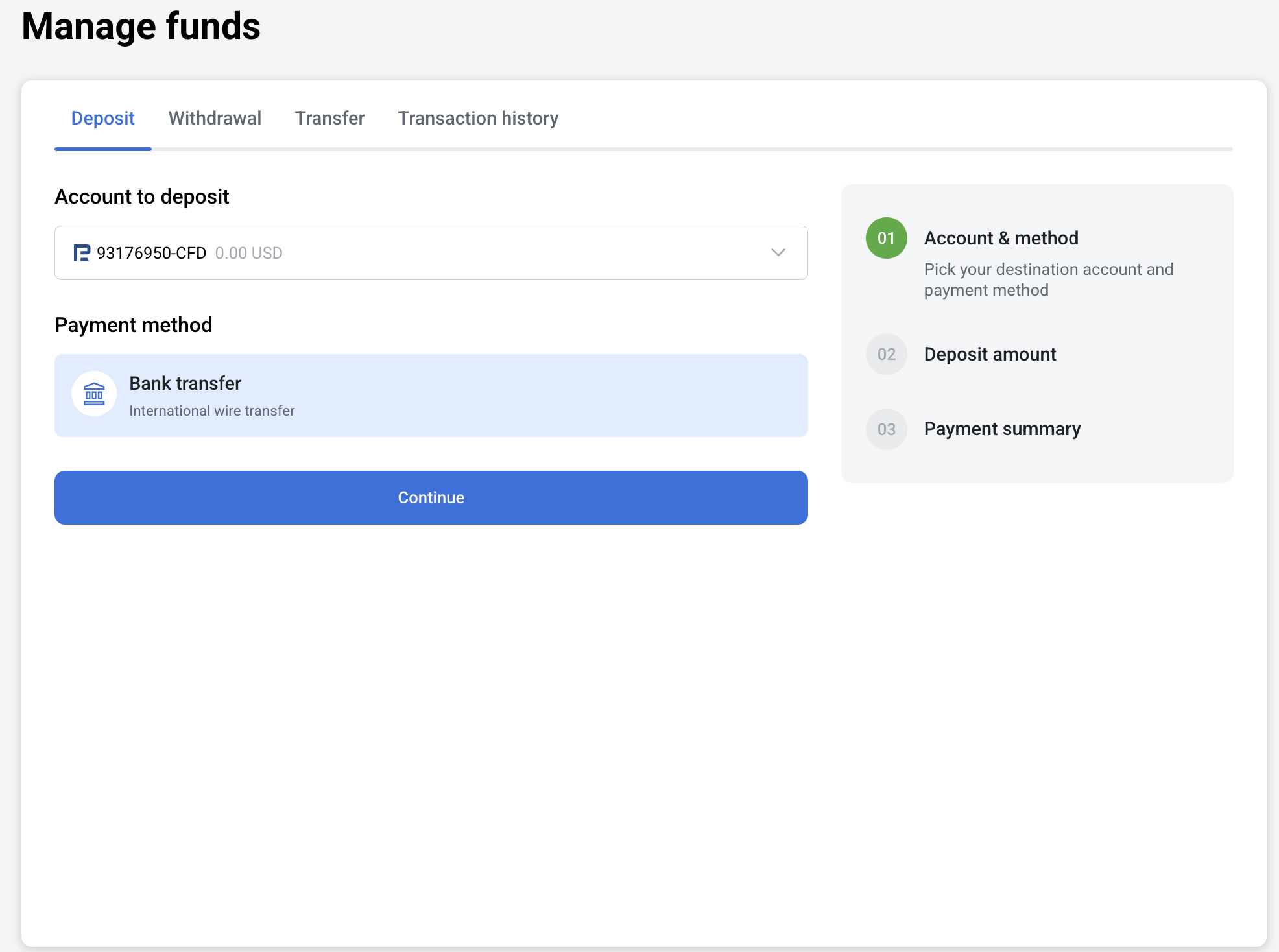Click the grey 03 step circle
Image resolution: width=1279 pixels, height=952 pixels.
coord(886,429)
